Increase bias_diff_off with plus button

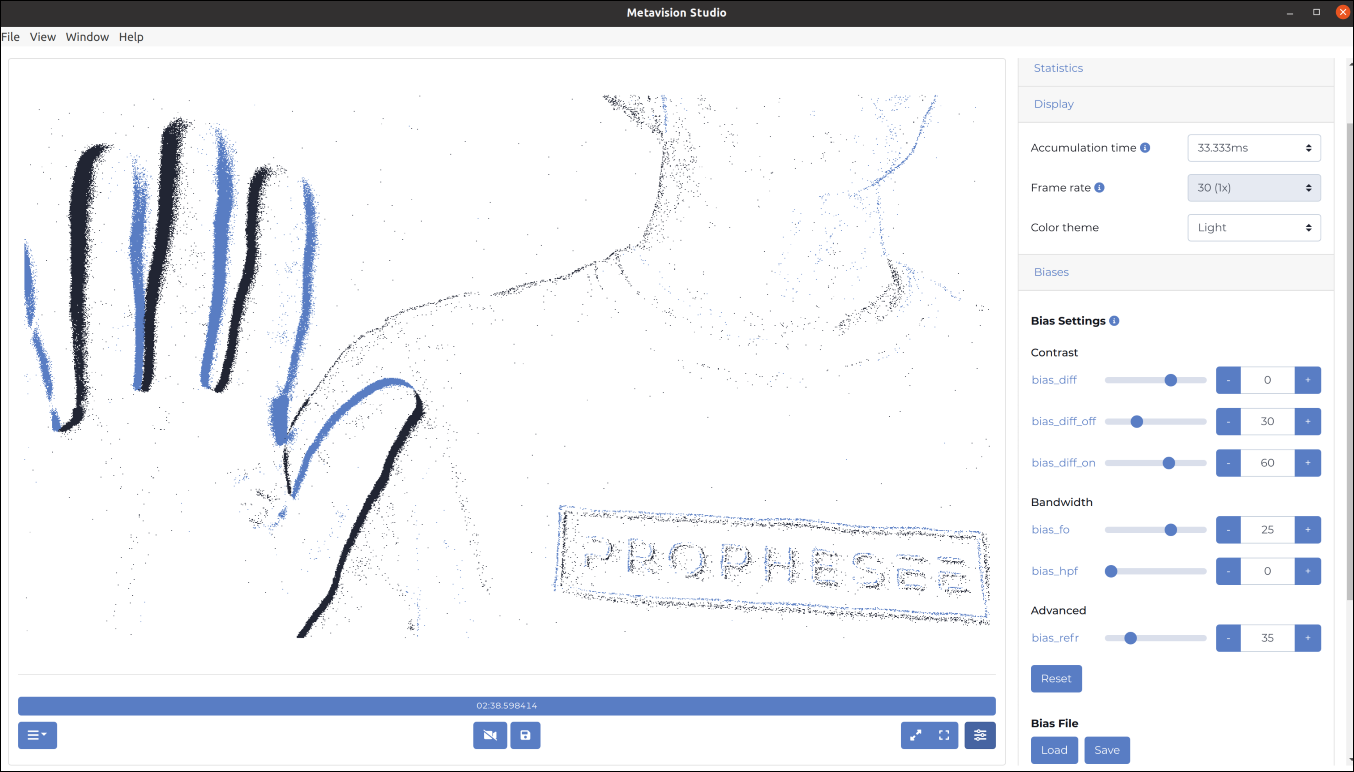[1308, 421]
